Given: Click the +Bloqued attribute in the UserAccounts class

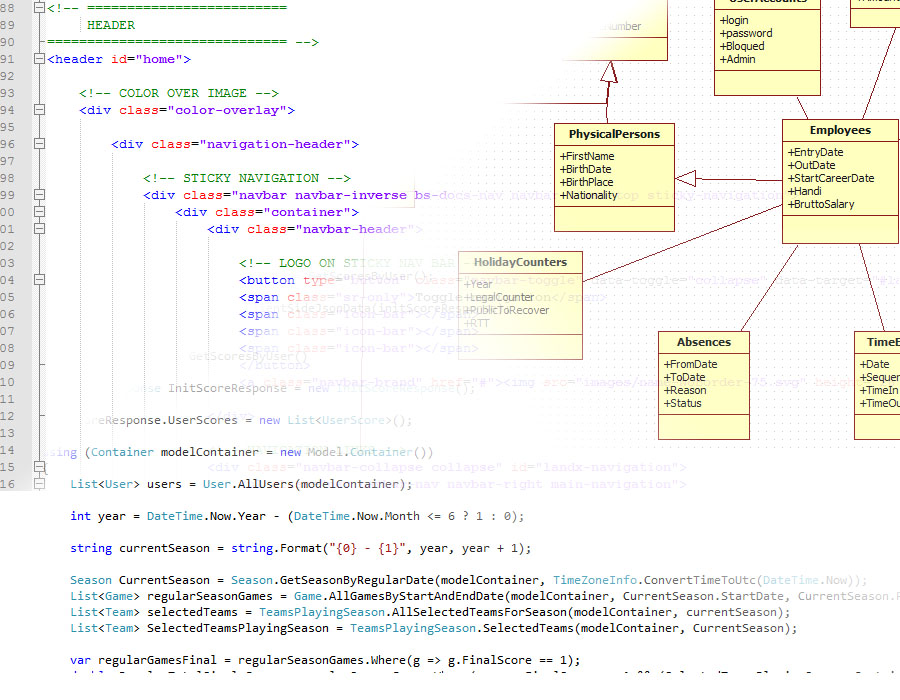Looking at the screenshot, I should pos(742,46).
